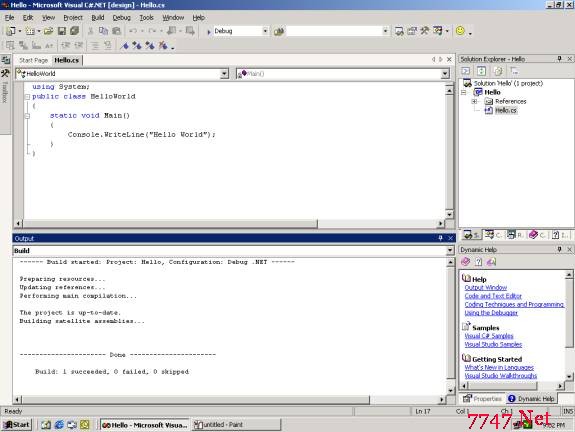Screen dimensions: 575x432
Task: Click the Redo arrow icon
Action: tap(152, 31)
